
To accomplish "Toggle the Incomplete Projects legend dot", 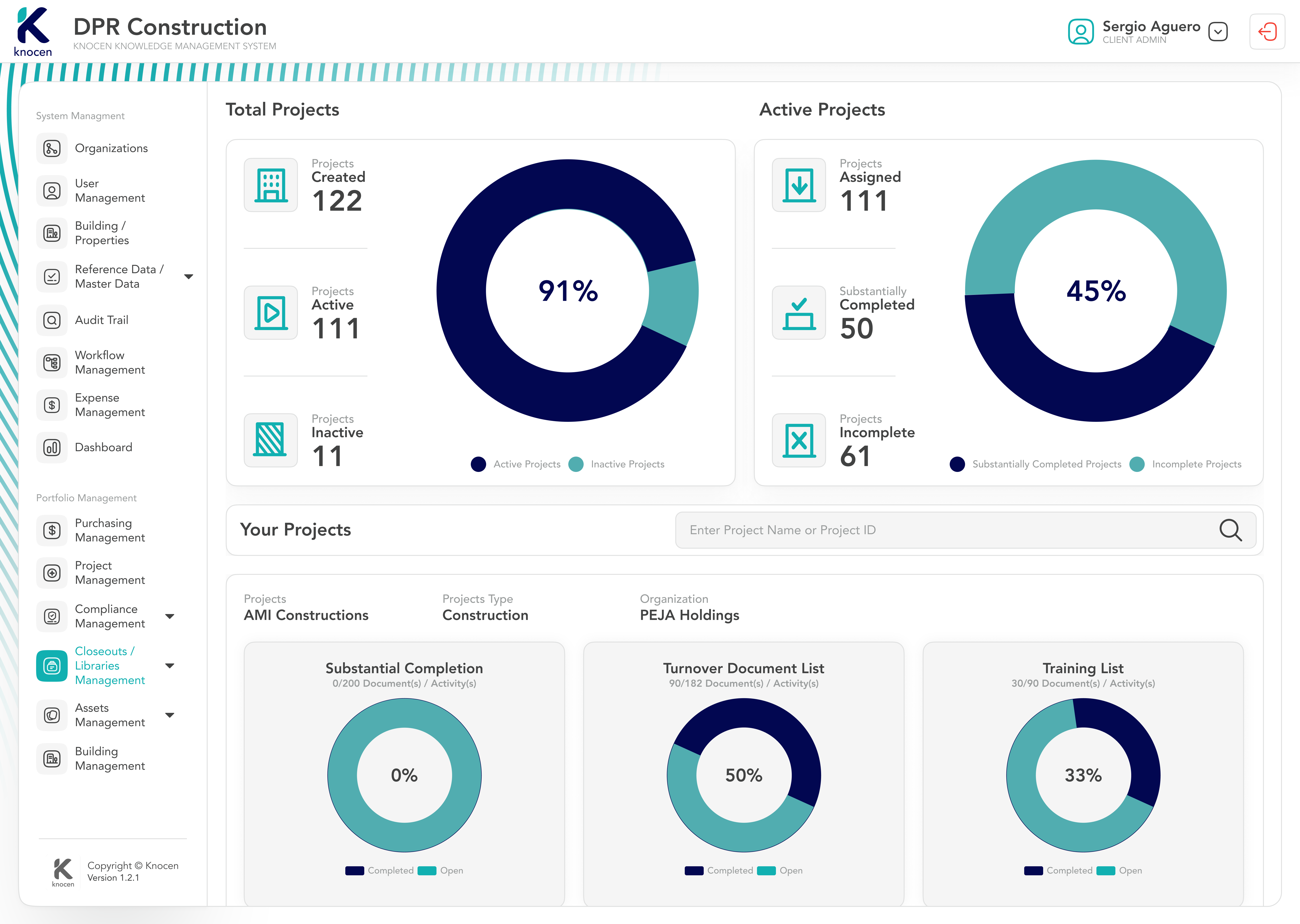I will [x=1137, y=464].
